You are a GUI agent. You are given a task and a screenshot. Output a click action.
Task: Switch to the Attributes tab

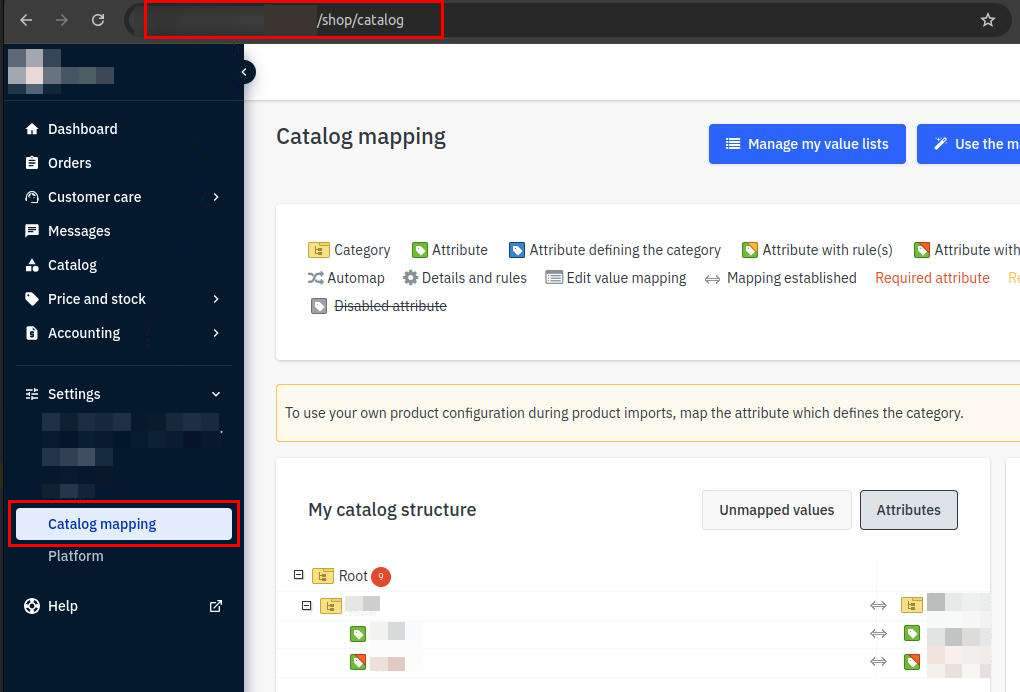point(908,510)
